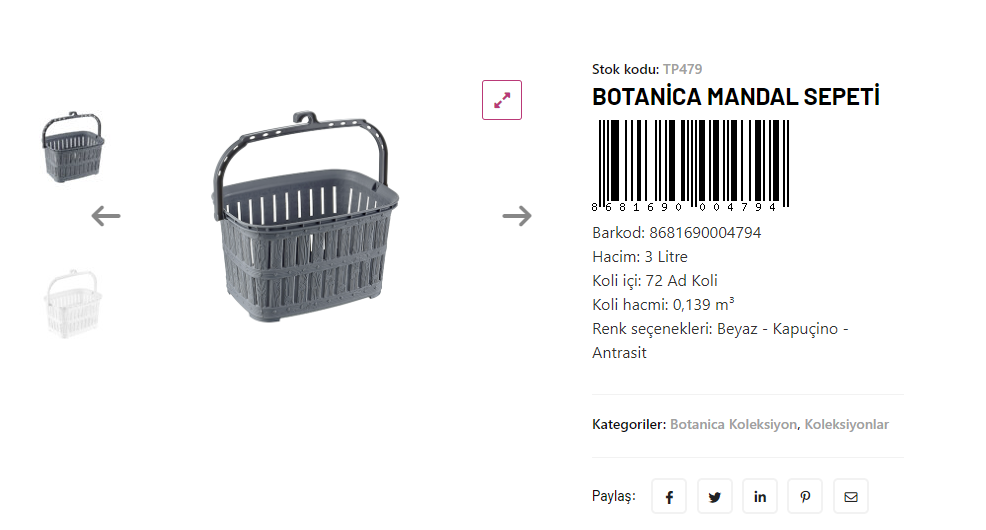Click the TP479 stock code
Image resolution: width=986 pixels, height=530 pixels.
(x=682, y=69)
